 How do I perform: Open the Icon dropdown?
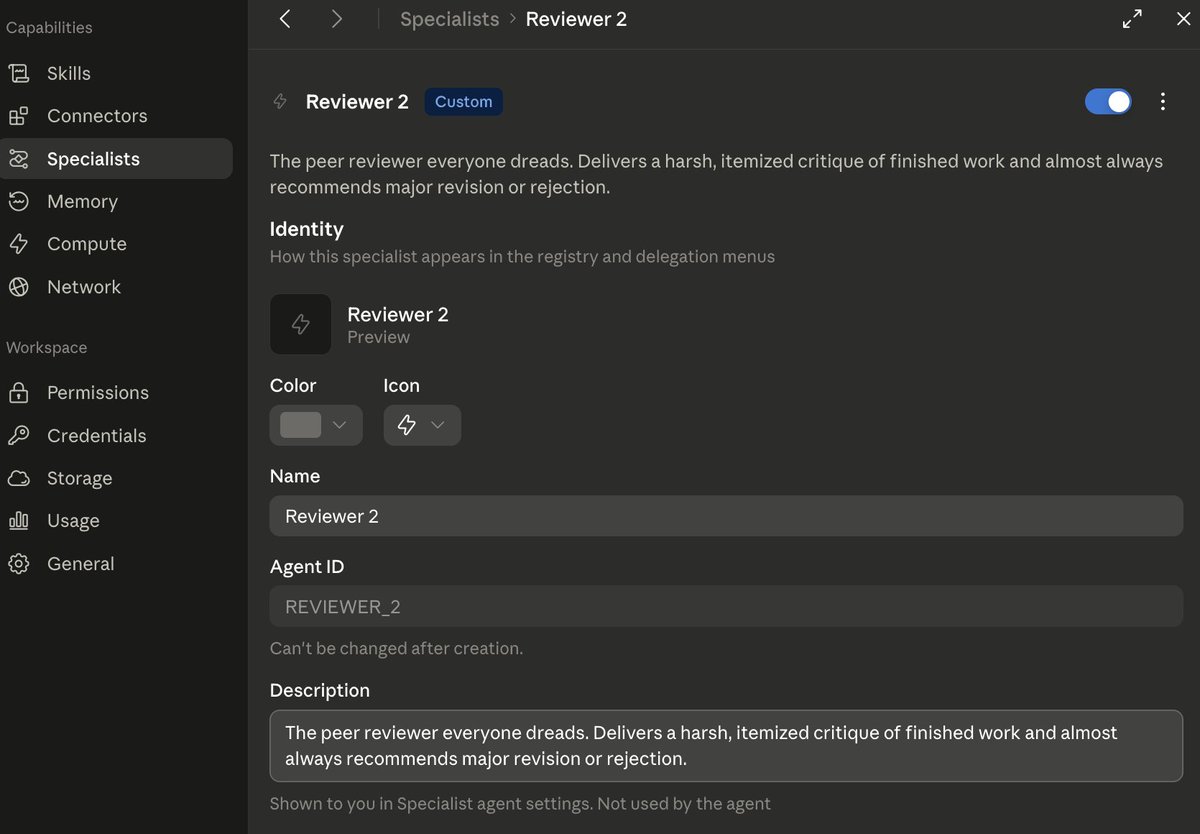click(x=422, y=425)
